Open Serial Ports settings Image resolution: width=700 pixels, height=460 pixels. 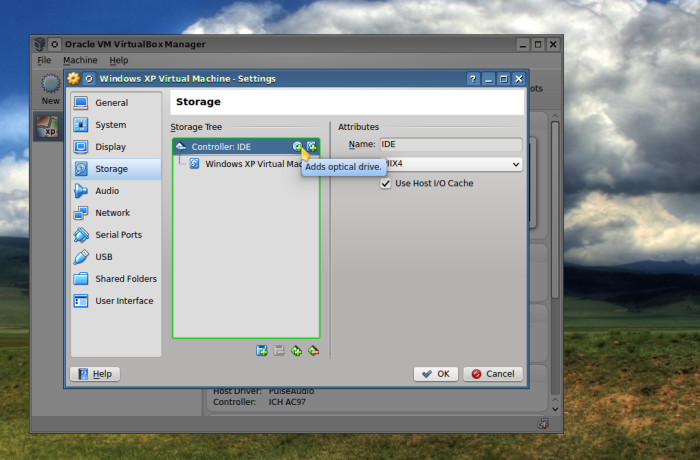coord(116,235)
